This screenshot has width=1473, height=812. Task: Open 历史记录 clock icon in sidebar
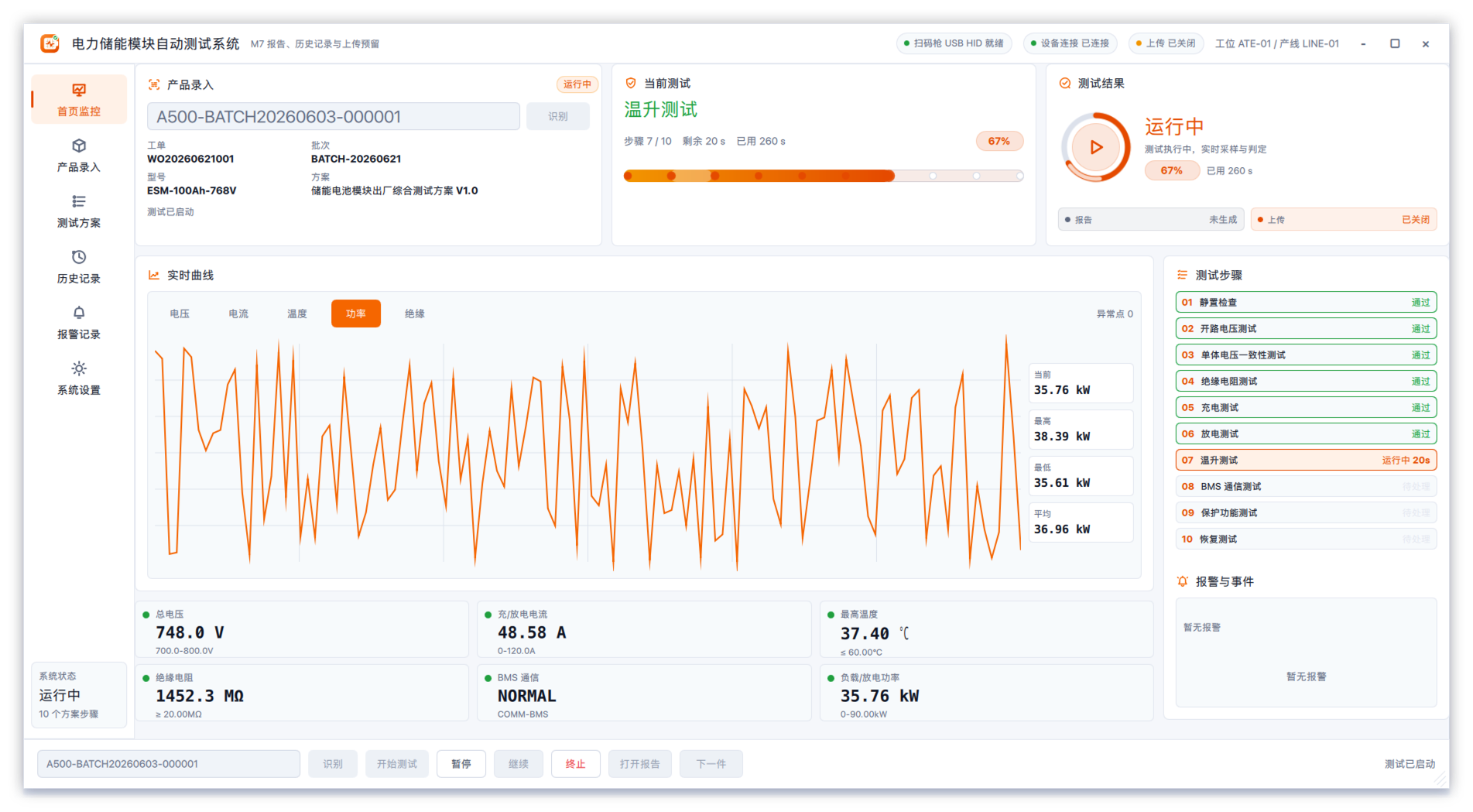point(79,257)
